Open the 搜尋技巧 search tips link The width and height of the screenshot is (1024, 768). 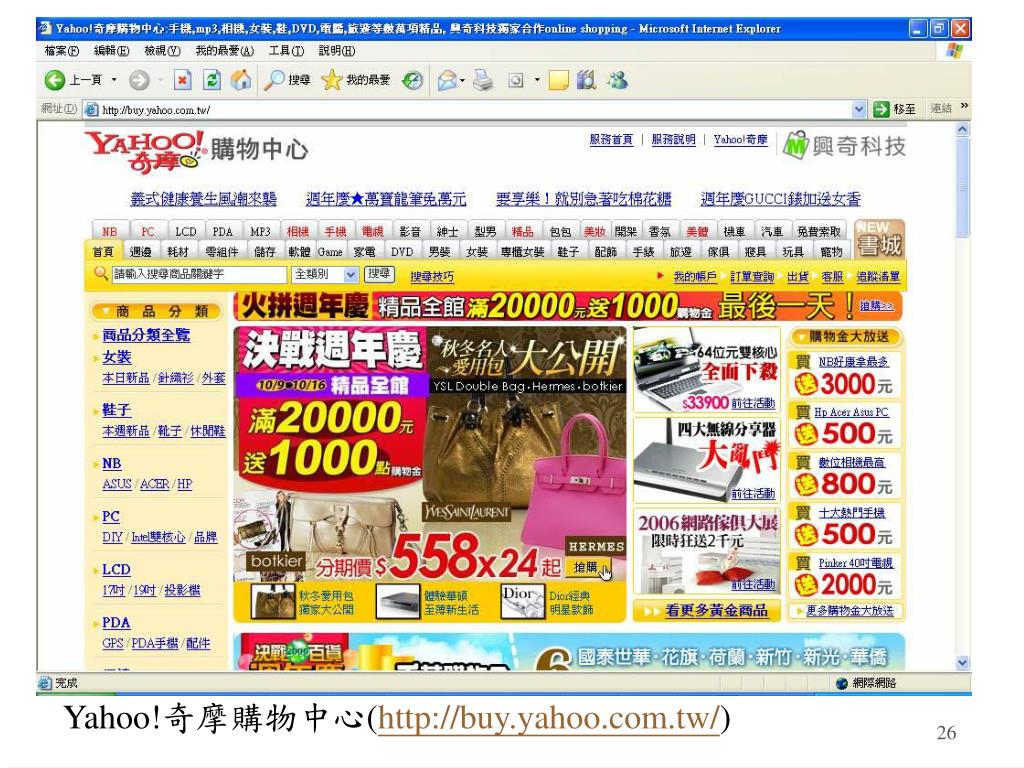[x=432, y=276]
